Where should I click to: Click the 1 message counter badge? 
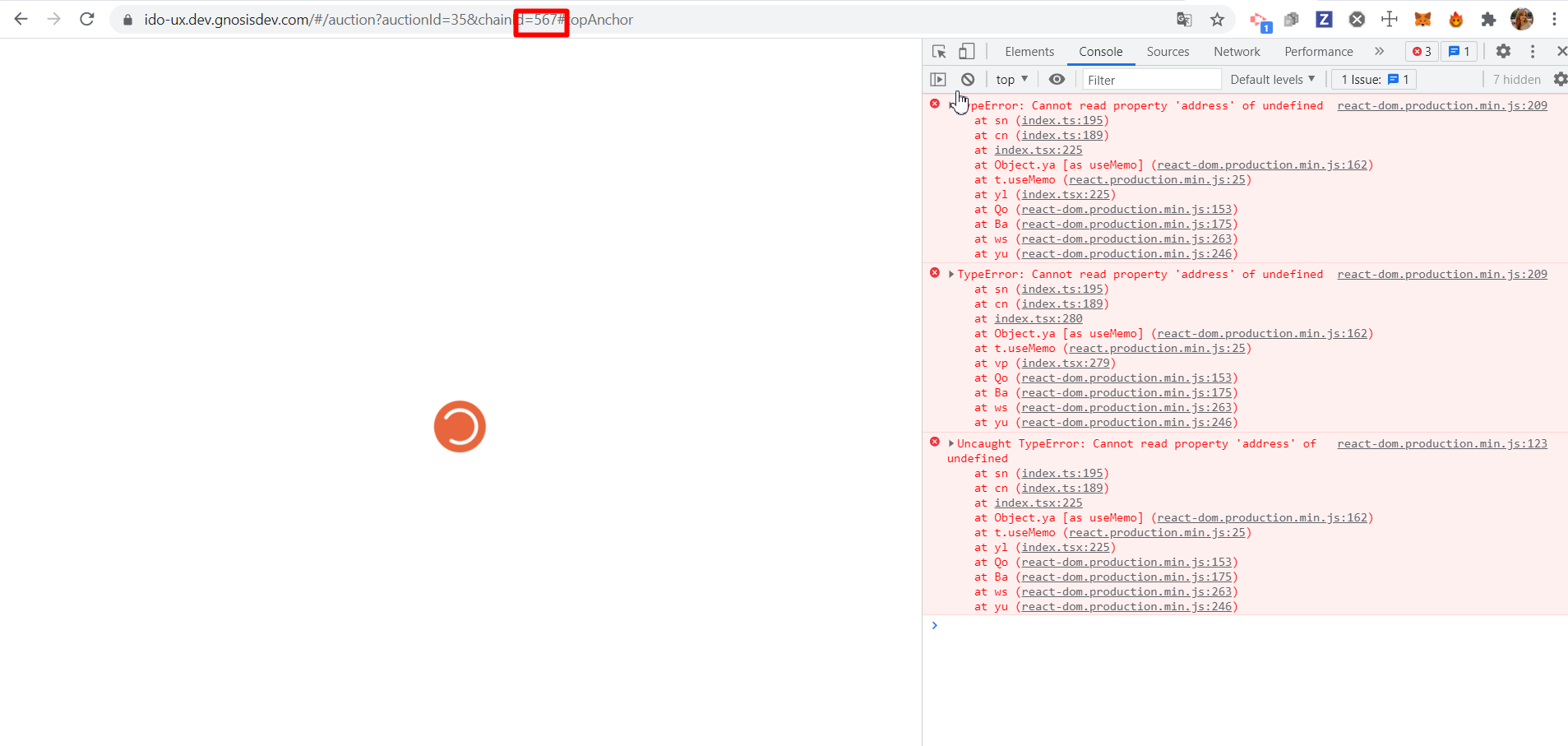[x=1459, y=51]
